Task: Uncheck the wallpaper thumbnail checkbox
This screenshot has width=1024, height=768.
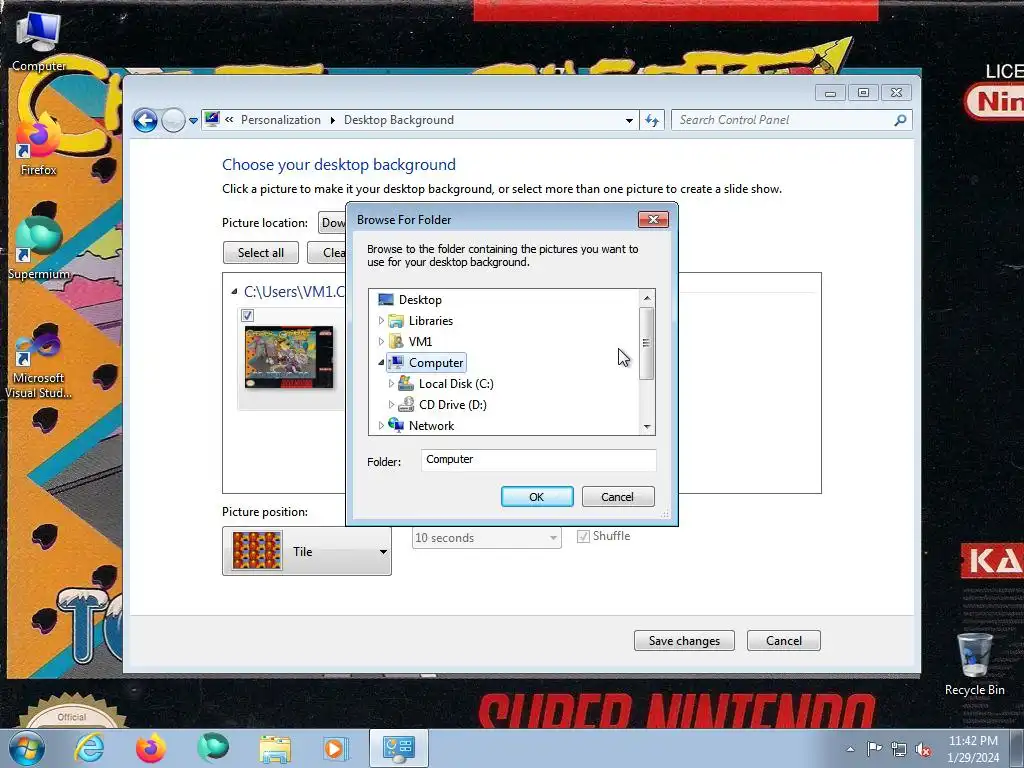Action: [x=248, y=315]
